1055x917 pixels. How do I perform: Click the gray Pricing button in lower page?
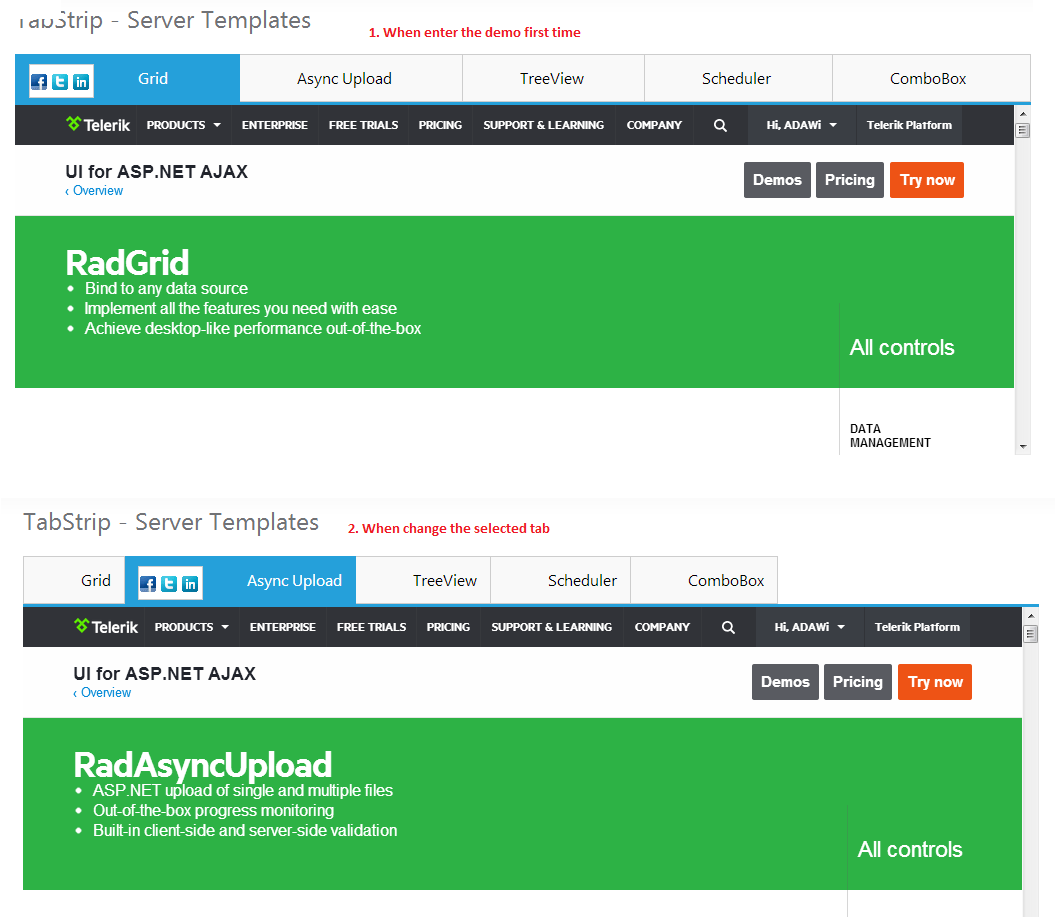point(858,682)
